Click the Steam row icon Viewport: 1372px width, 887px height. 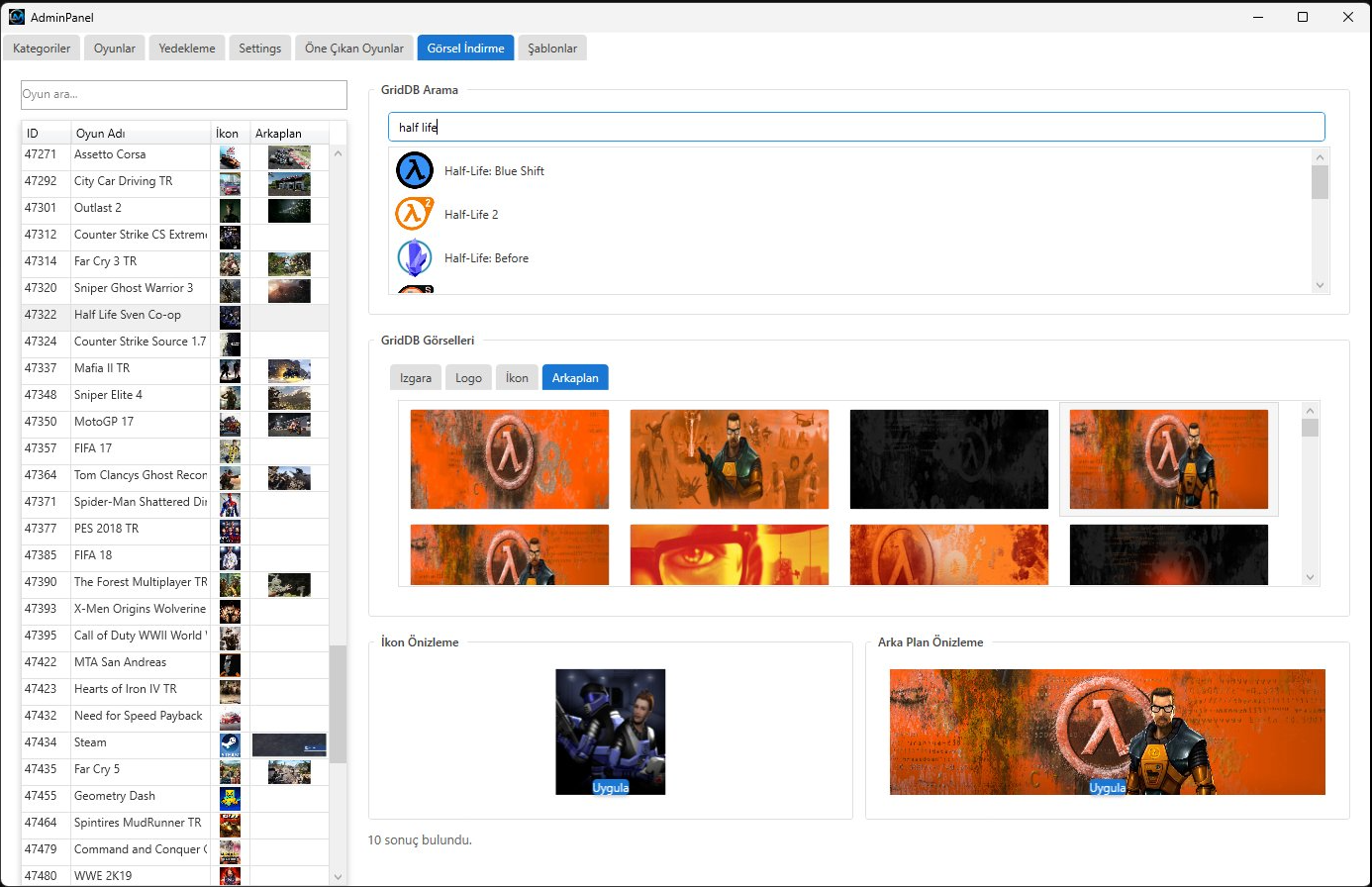(230, 743)
